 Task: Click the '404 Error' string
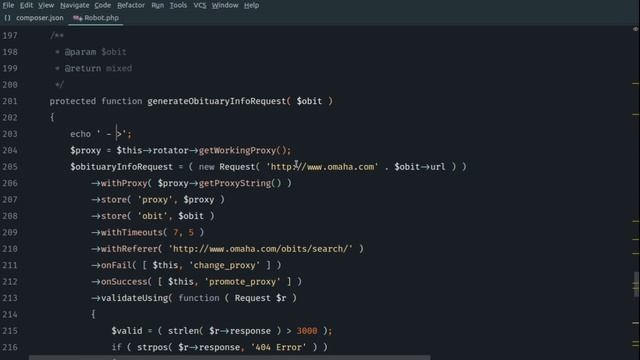[278, 347]
